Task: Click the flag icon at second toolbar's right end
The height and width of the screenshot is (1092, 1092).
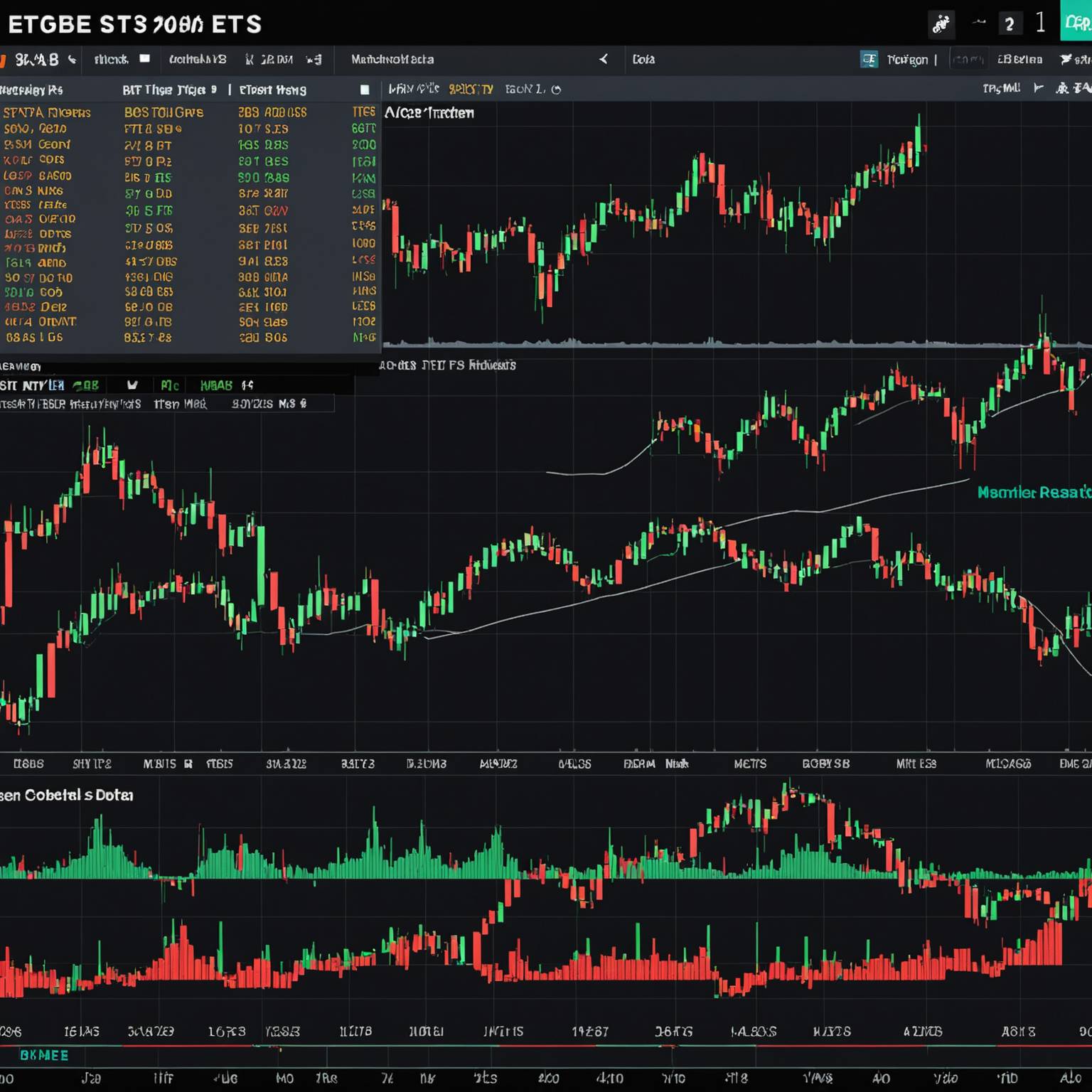Action: pyautogui.click(x=1066, y=60)
